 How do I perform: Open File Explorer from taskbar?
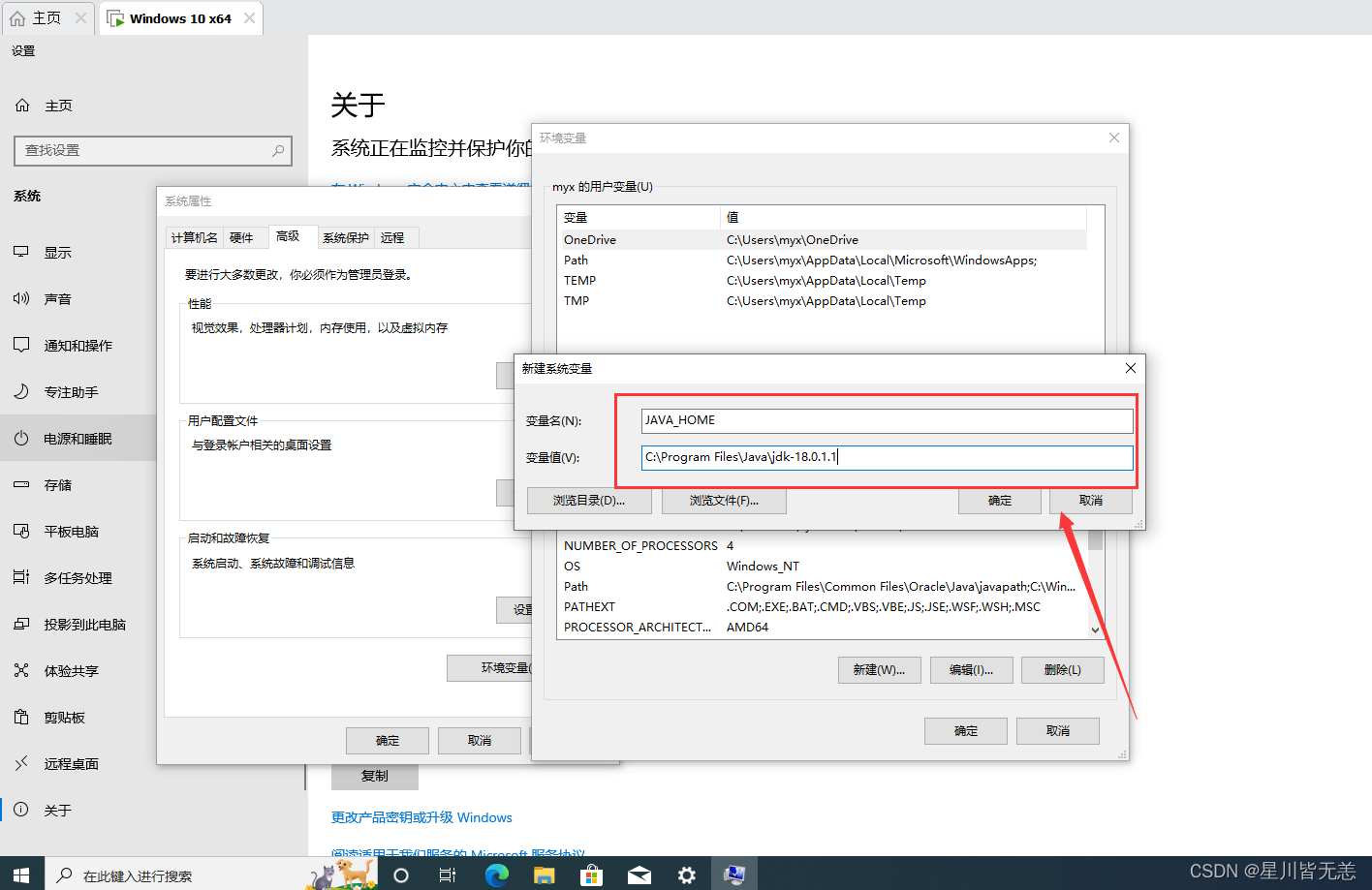tap(545, 875)
